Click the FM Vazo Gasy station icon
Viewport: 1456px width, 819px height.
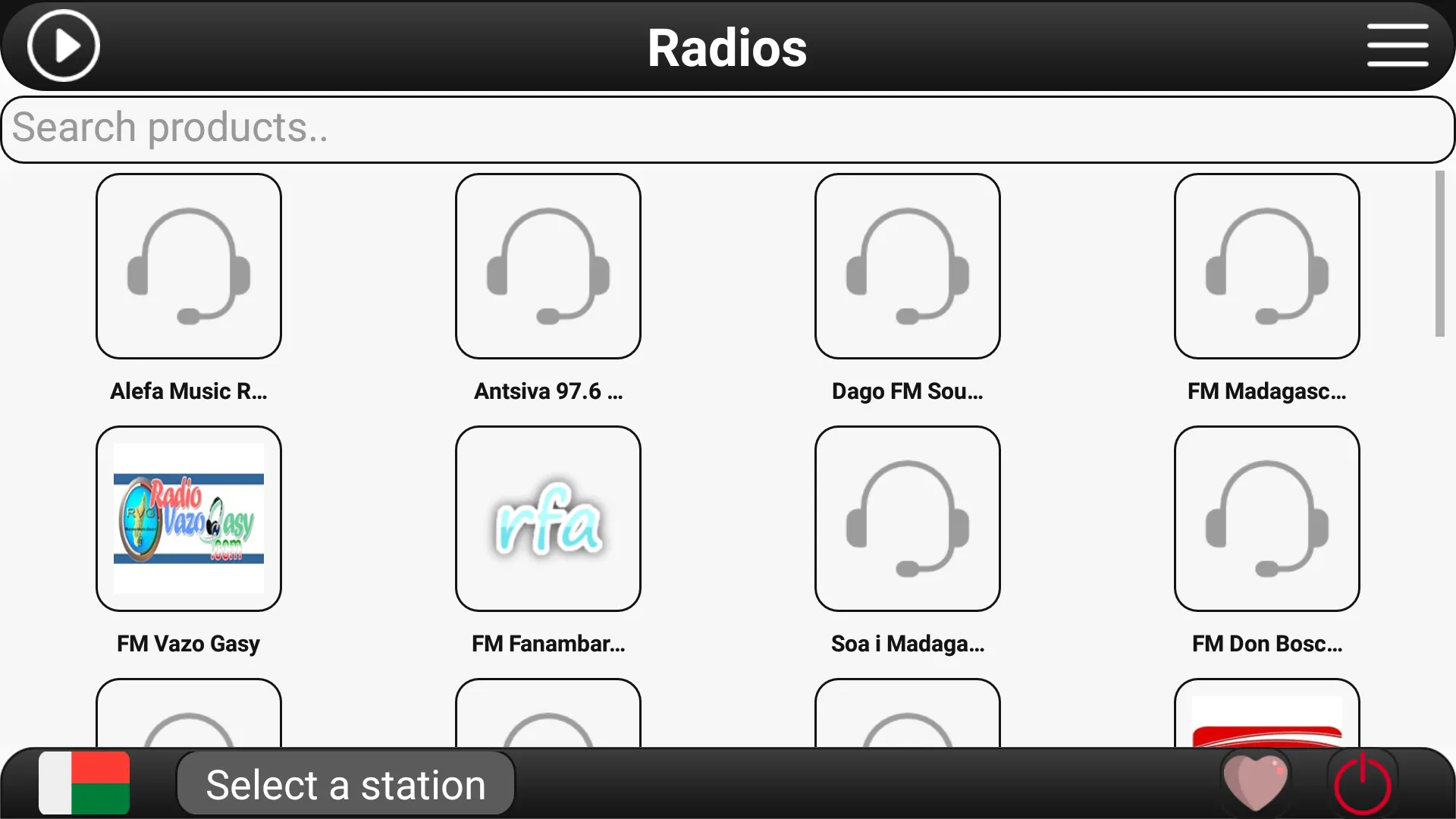pyautogui.click(x=188, y=518)
